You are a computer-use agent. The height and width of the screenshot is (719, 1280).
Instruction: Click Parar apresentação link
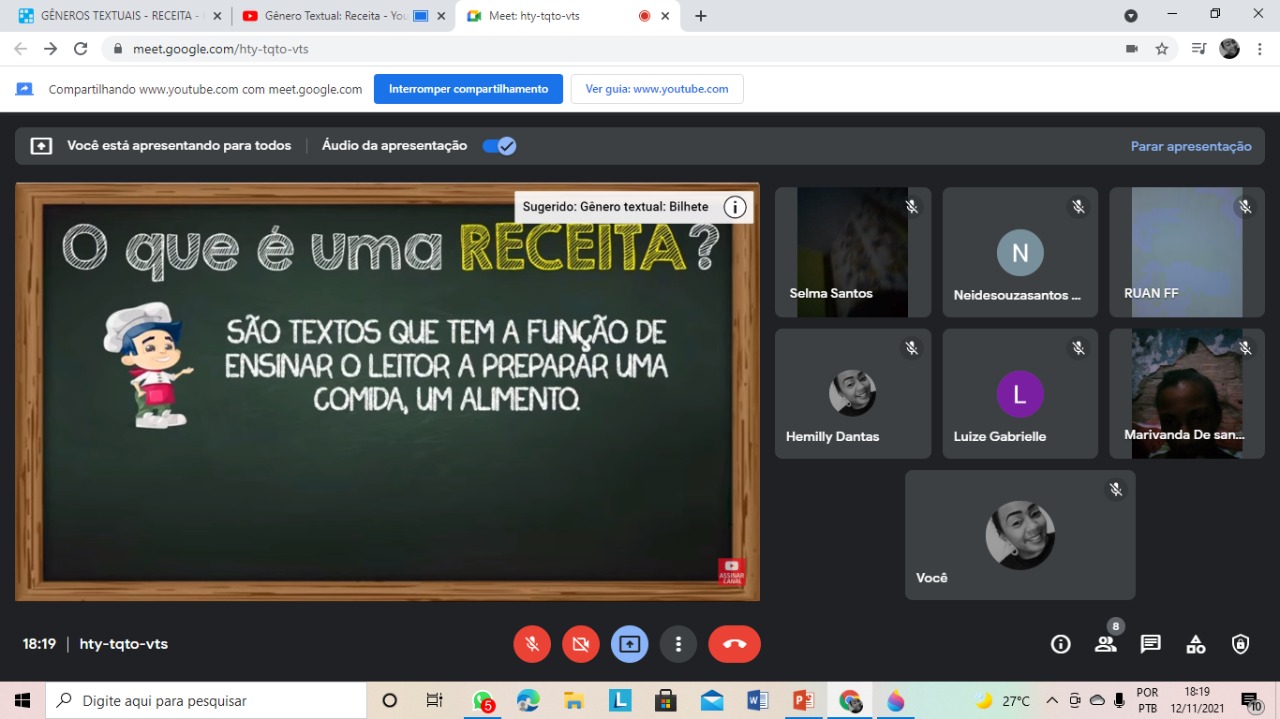[1191, 146]
